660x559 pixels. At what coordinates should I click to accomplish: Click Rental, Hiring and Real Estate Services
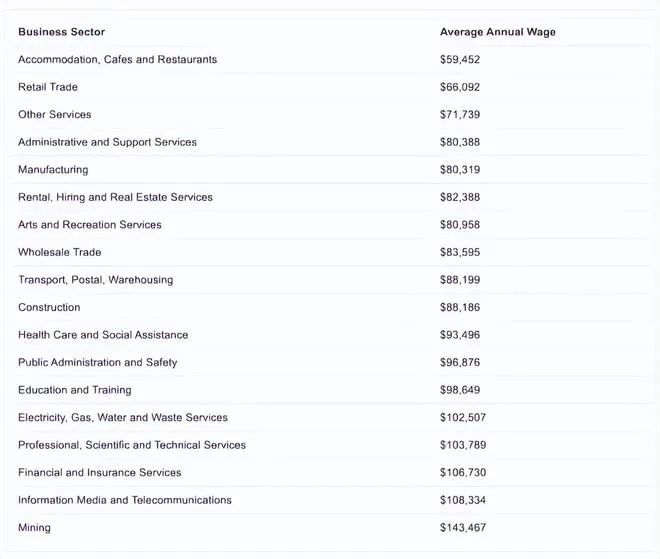(x=115, y=197)
